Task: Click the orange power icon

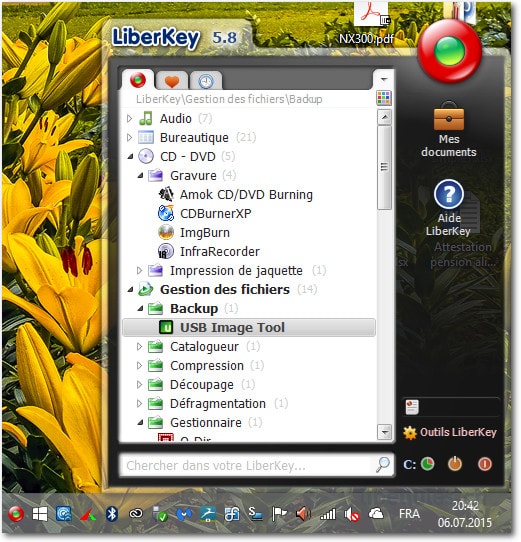Action: pyautogui.click(x=455, y=464)
